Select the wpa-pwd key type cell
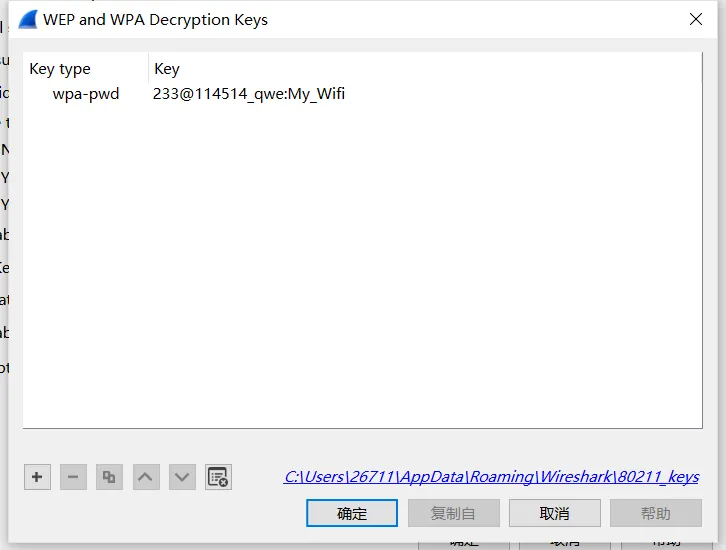The width and height of the screenshot is (726, 550). pyautogui.click(x=86, y=94)
